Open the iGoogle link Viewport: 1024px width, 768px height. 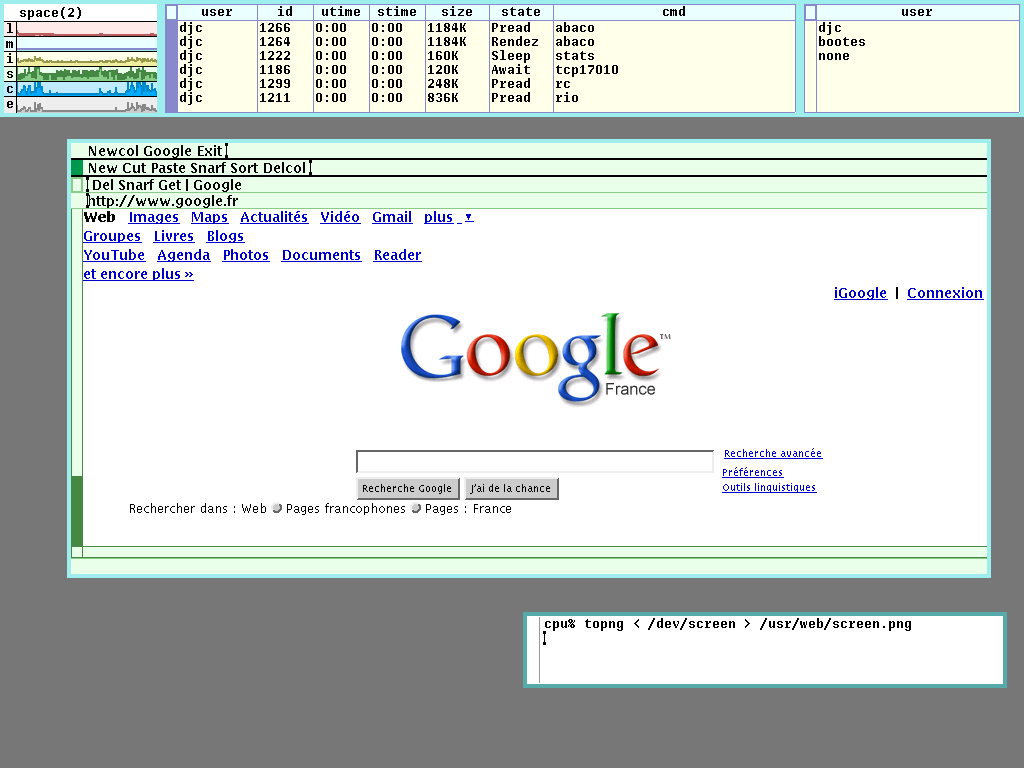point(860,293)
